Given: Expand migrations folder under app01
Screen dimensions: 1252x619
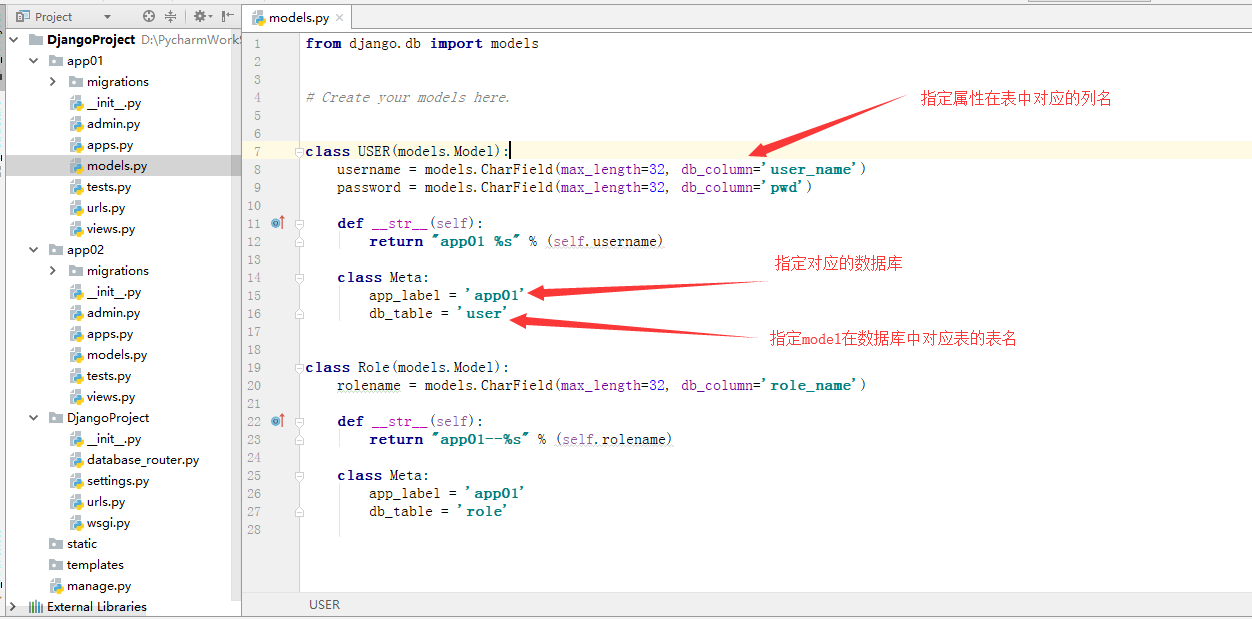Looking at the screenshot, I should point(53,82).
